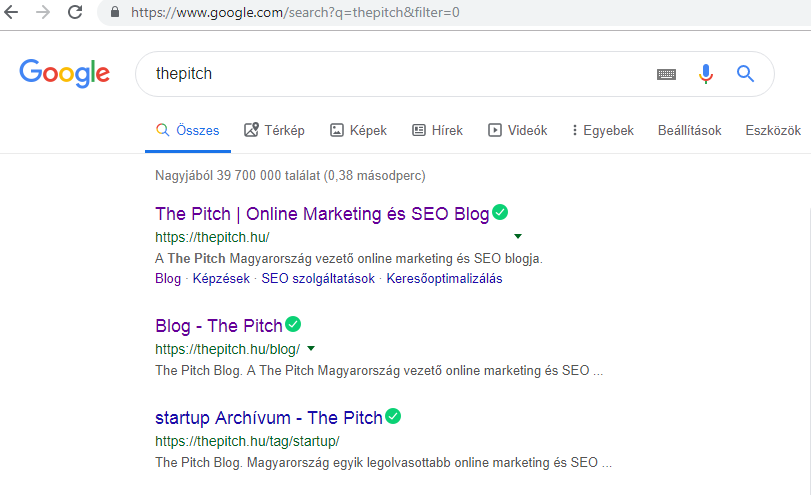Open the Egyebek more menu
Viewport: 811px width, 495px height.
pos(603,130)
